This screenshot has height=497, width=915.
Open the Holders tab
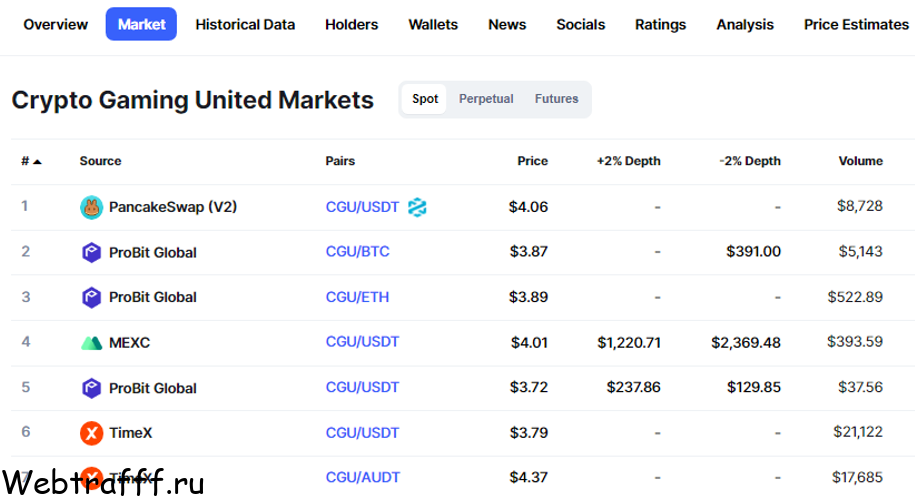pyautogui.click(x=351, y=24)
